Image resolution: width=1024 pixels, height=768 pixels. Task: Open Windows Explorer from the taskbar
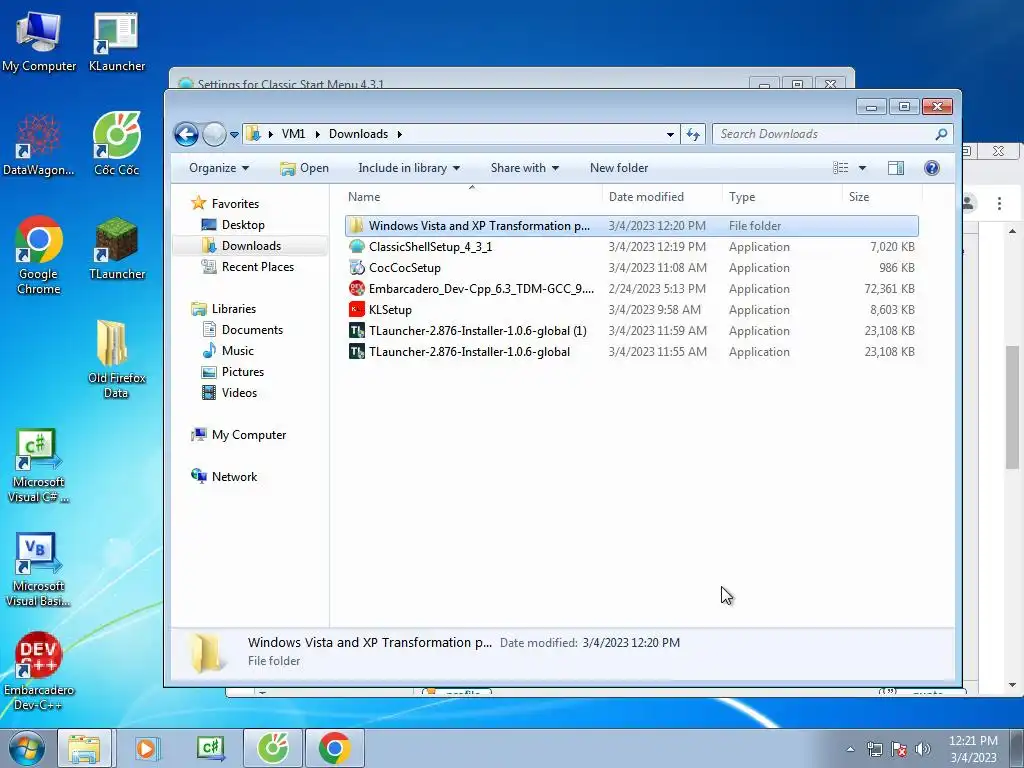84,748
